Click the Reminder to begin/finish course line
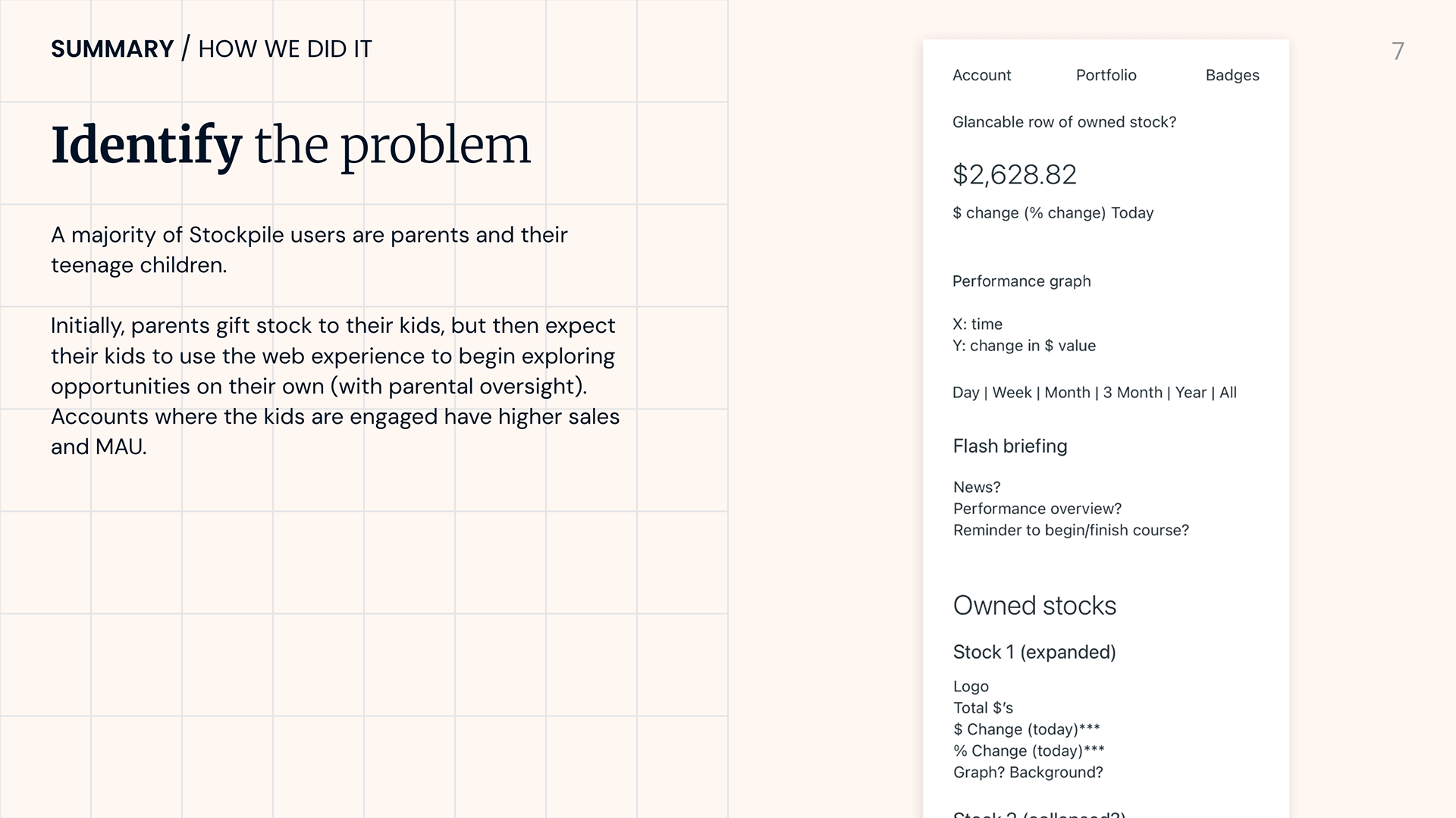Viewport: 1456px width, 818px height. (x=1071, y=531)
